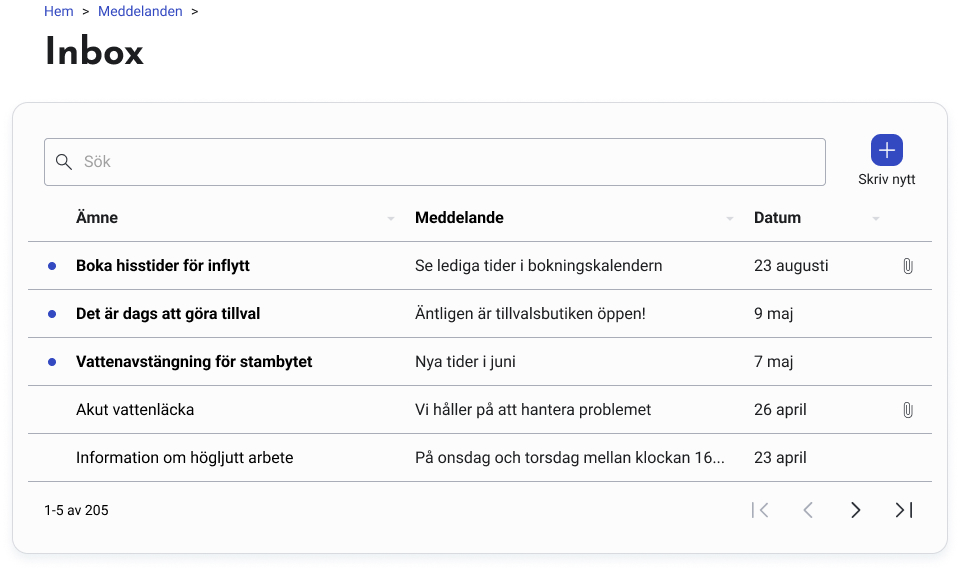
Task: Open the Information om högljutt arbete message
Action: click(x=184, y=458)
